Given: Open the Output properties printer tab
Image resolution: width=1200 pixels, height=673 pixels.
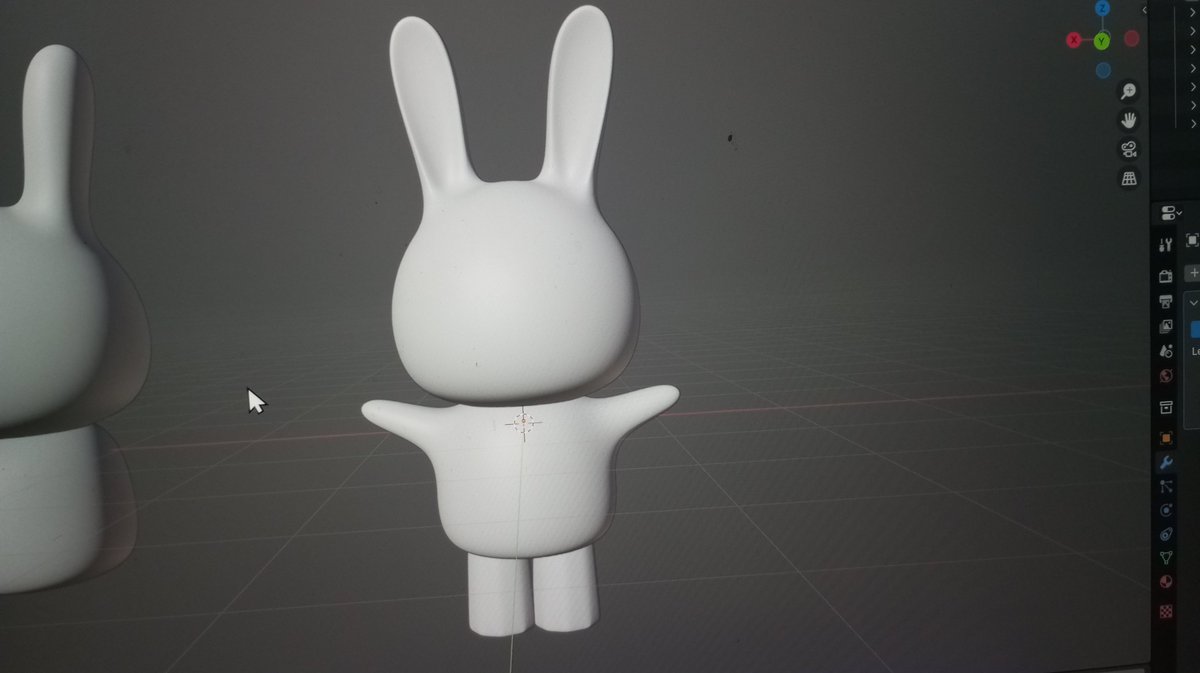Looking at the screenshot, I should 1165,301.
